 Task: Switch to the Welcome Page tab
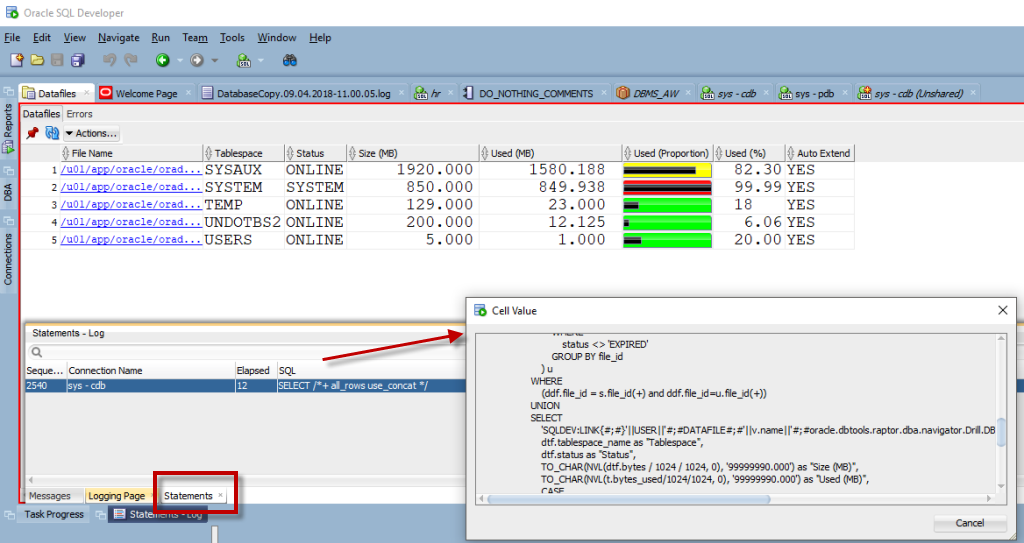(146, 93)
